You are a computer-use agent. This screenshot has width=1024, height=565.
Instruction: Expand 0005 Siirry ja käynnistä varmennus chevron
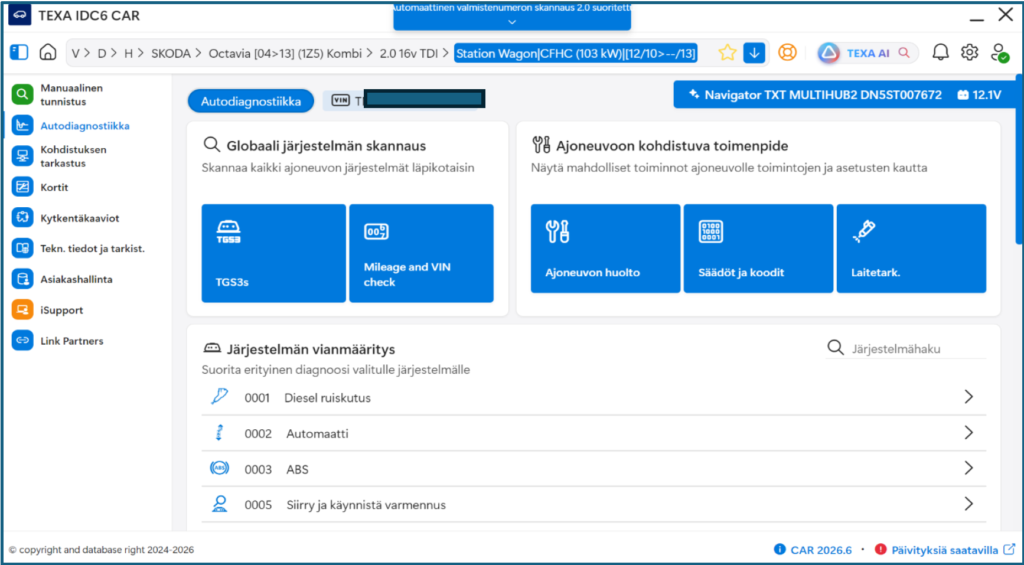click(968, 504)
